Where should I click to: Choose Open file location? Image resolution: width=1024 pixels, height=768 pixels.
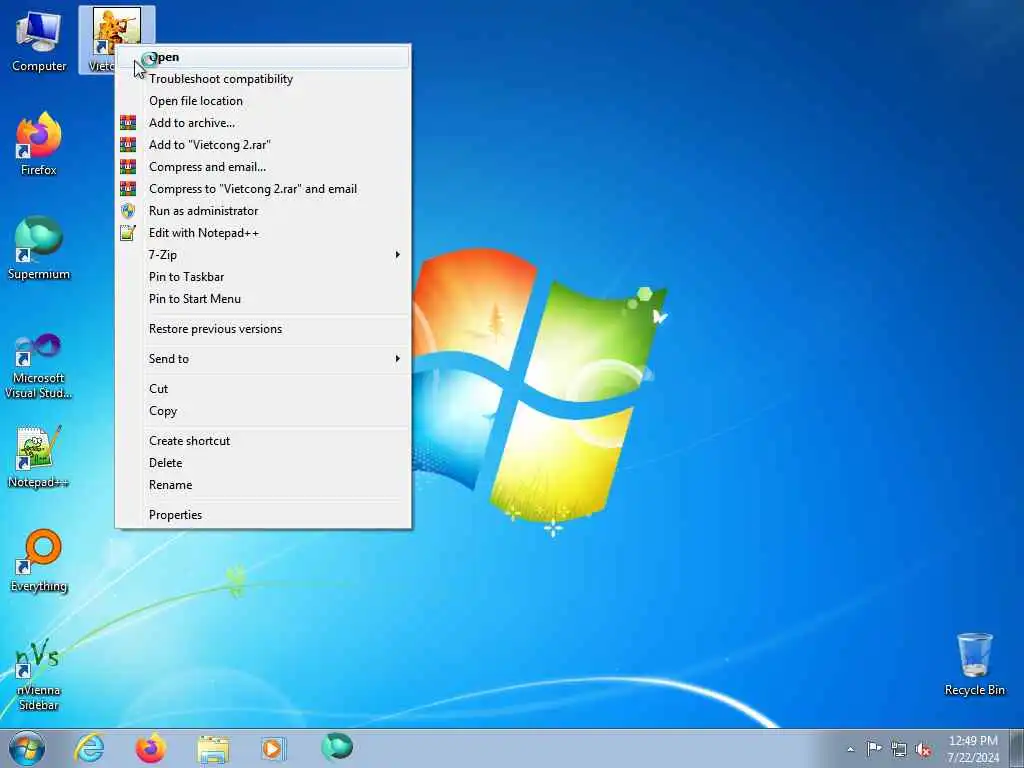pos(264,101)
